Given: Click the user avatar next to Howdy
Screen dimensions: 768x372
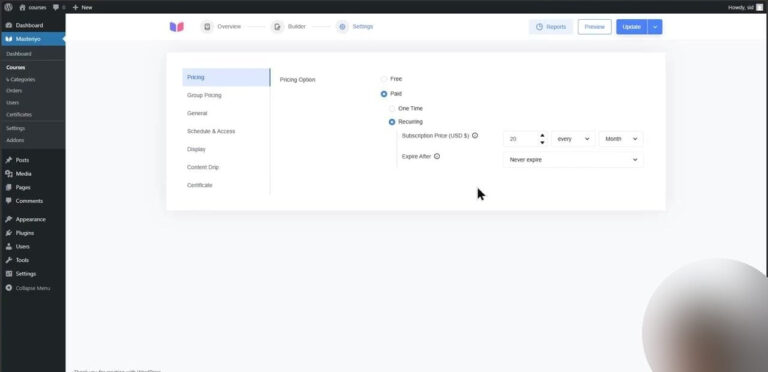Looking at the screenshot, I should (760, 7).
